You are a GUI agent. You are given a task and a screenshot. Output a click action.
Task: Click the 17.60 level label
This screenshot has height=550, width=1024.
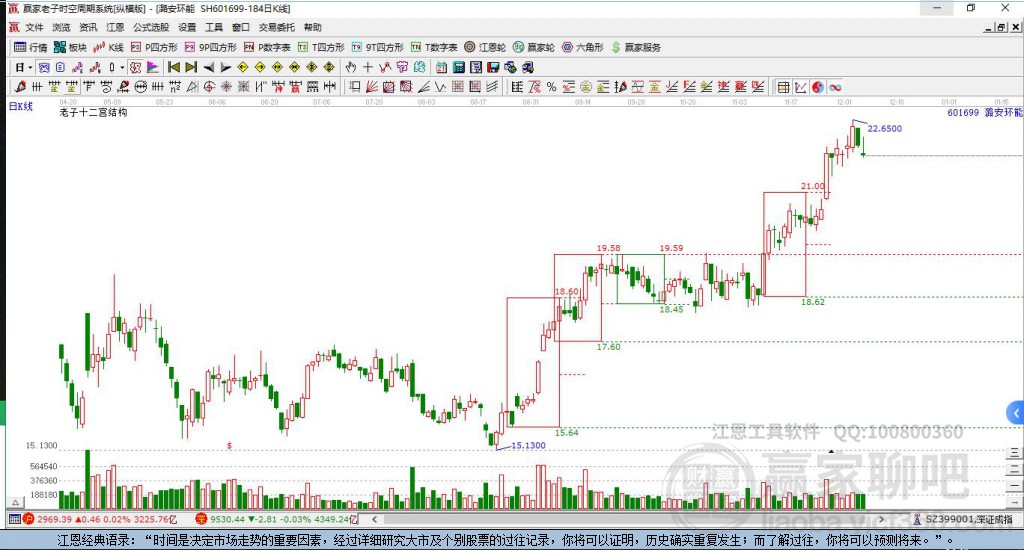pos(608,347)
